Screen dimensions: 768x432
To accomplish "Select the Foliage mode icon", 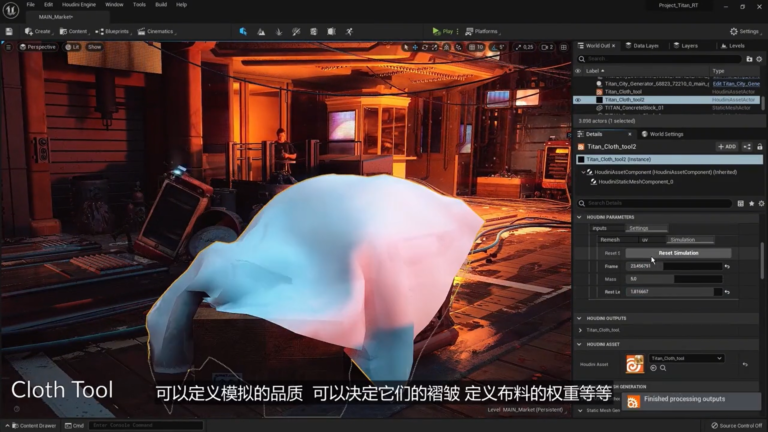I will click(279, 31).
